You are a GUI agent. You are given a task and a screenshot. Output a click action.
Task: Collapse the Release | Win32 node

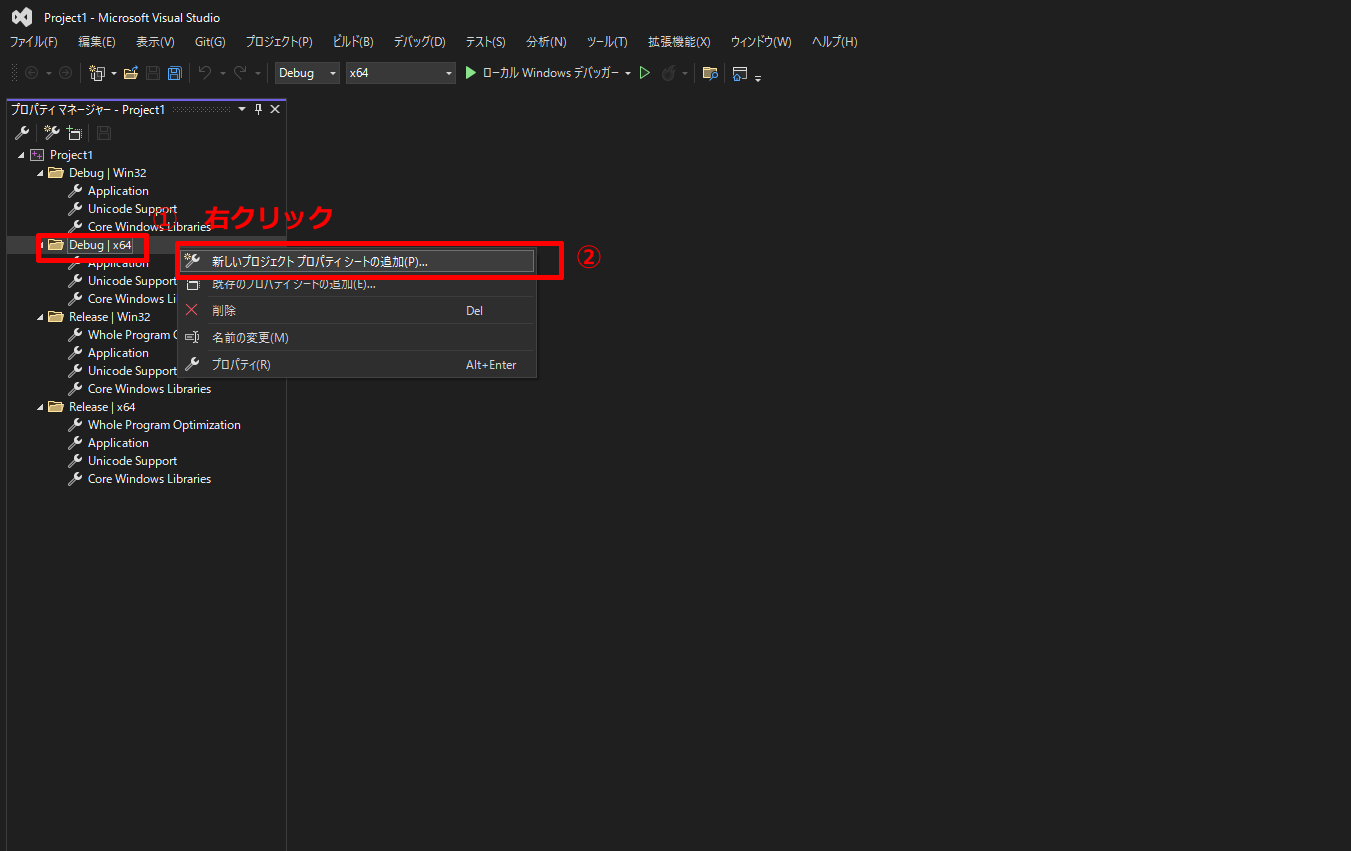click(40, 317)
